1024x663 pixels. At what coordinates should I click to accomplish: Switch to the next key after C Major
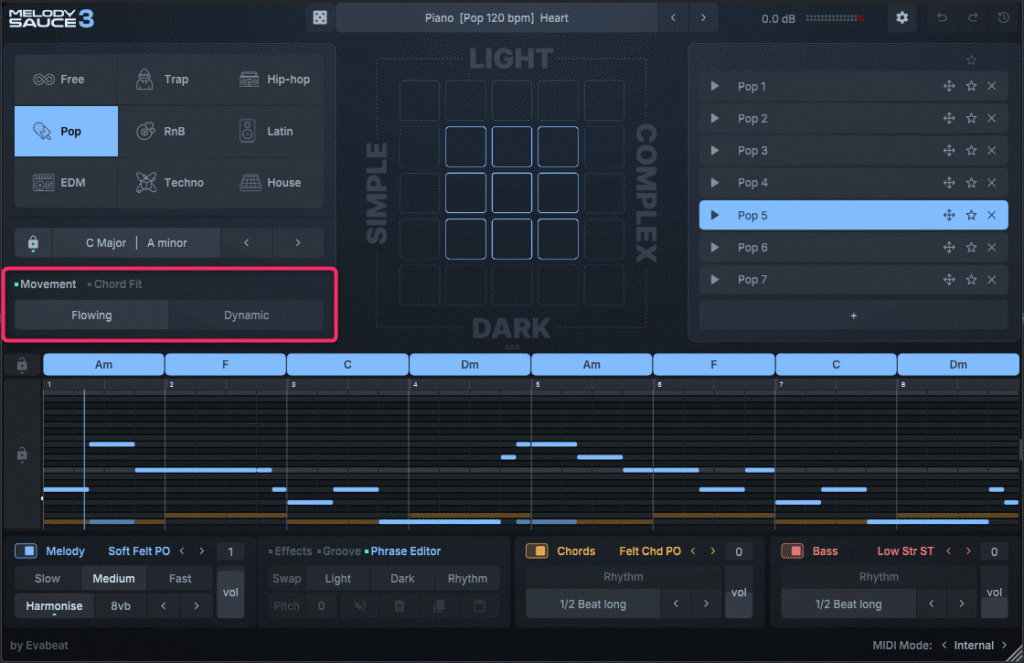pyautogui.click(x=298, y=243)
